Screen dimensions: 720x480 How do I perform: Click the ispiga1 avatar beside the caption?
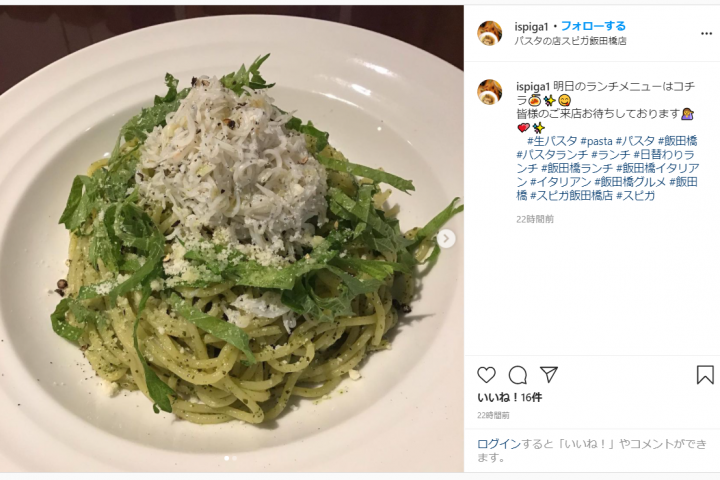490,91
